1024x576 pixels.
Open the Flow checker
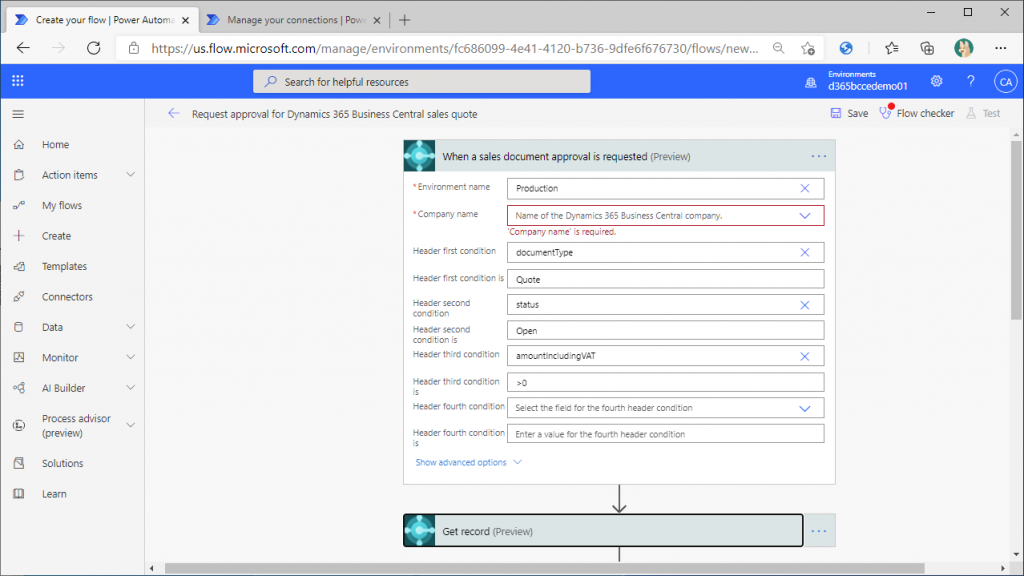pyautogui.click(x=916, y=114)
